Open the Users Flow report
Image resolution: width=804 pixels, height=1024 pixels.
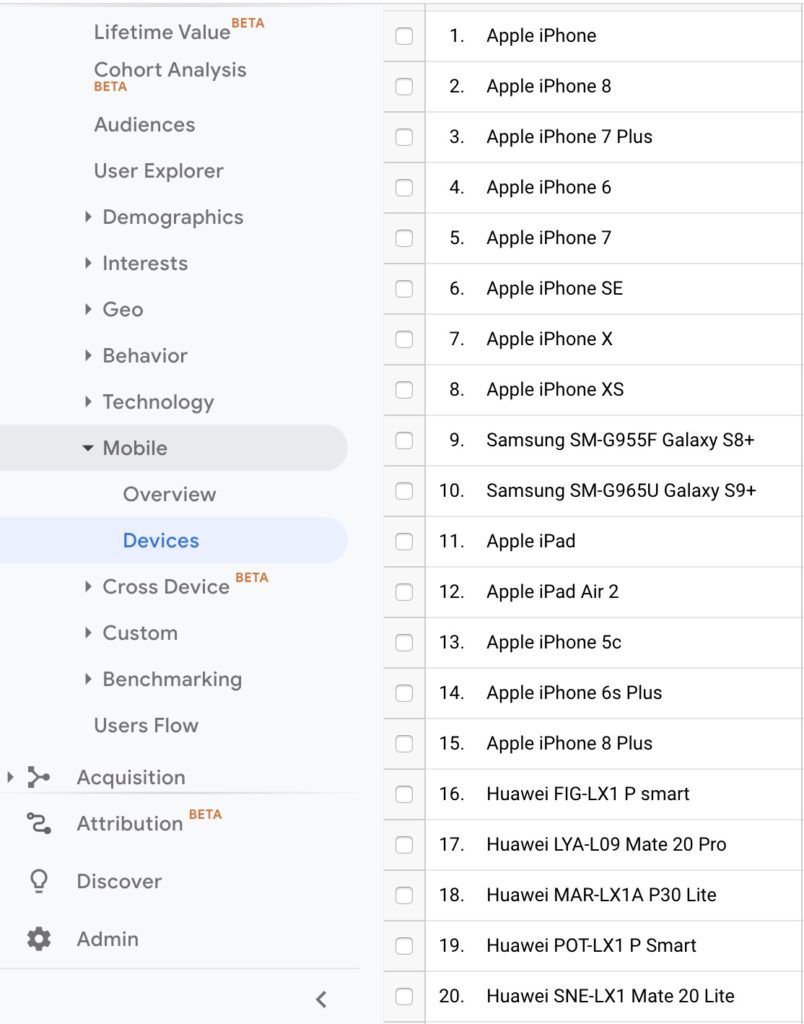[x=146, y=725]
